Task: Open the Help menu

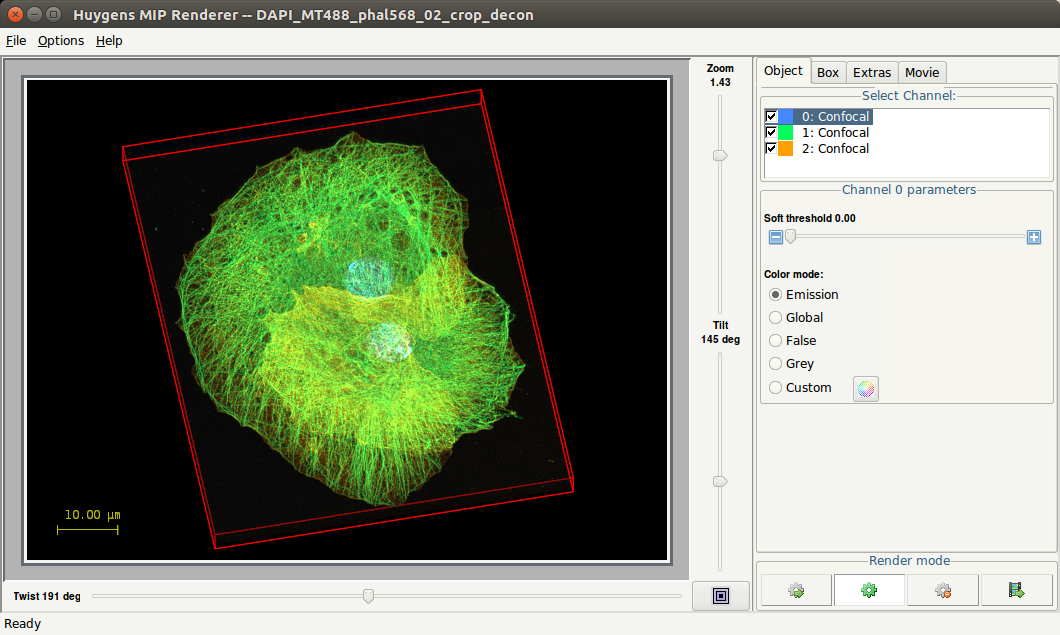Action: (x=109, y=41)
